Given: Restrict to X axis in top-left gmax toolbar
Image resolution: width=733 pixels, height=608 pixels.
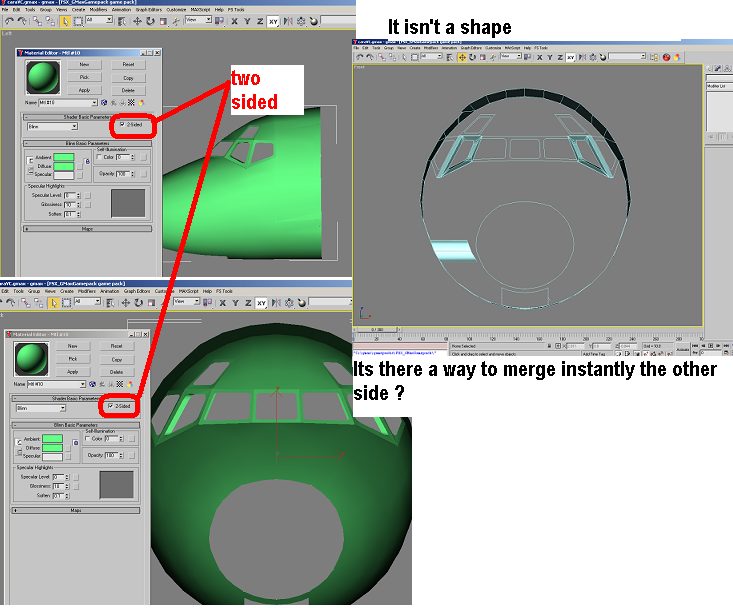Looking at the screenshot, I should click(x=234, y=21).
